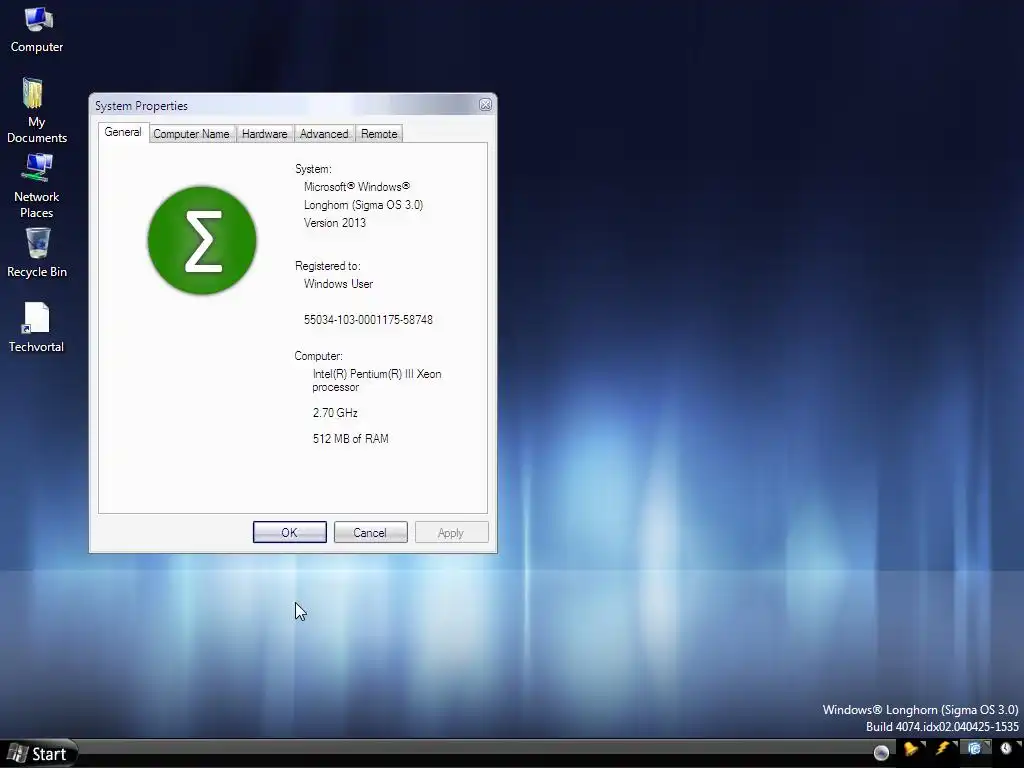This screenshot has width=1024, height=768.
Task: Select the My Documents desktop icon
Action: tap(37, 110)
